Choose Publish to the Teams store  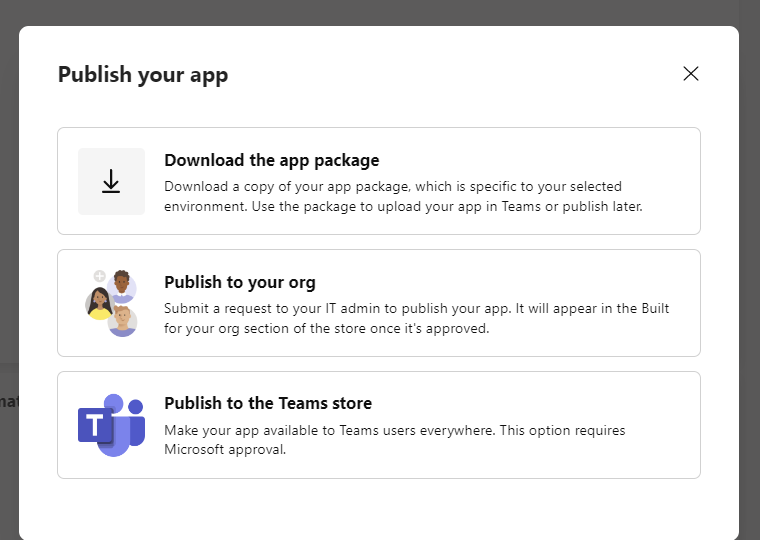point(379,425)
